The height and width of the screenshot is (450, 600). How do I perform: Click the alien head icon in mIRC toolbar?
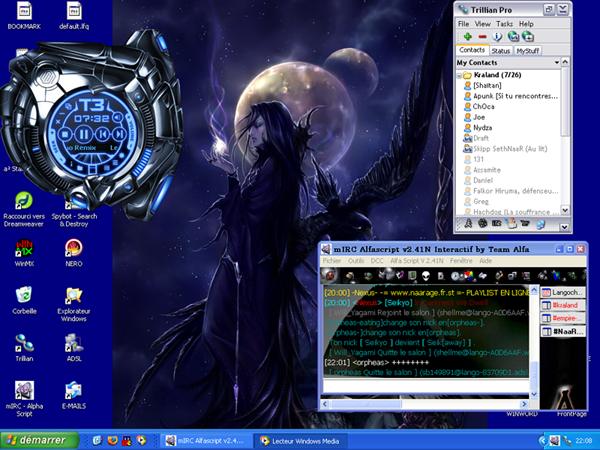pyautogui.click(x=426, y=276)
